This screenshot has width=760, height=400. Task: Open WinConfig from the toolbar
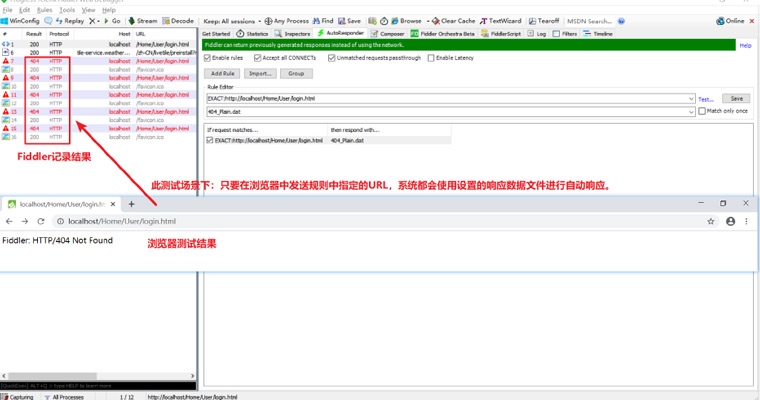click(20, 21)
